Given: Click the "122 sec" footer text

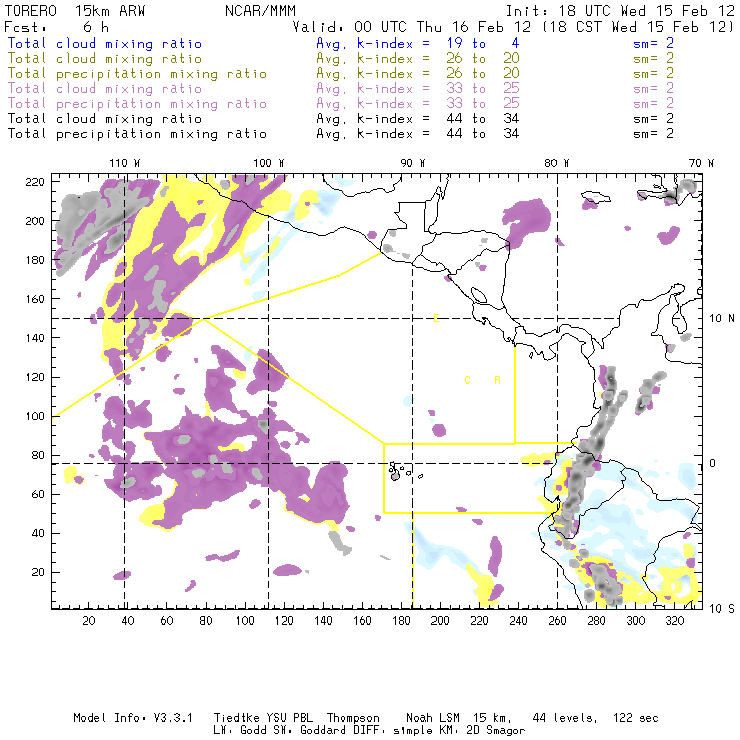Looking at the screenshot, I should 636,718.
